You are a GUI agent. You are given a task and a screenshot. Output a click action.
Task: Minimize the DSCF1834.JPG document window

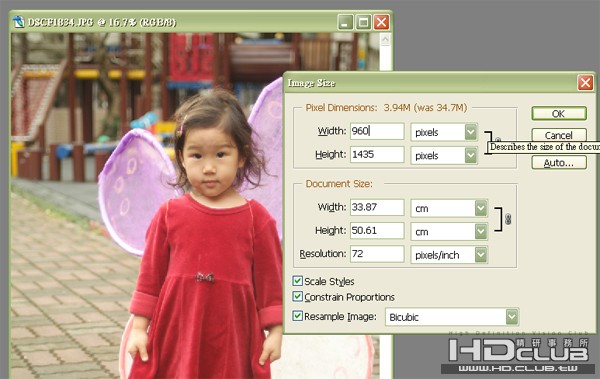pyautogui.click(x=345, y=22)
